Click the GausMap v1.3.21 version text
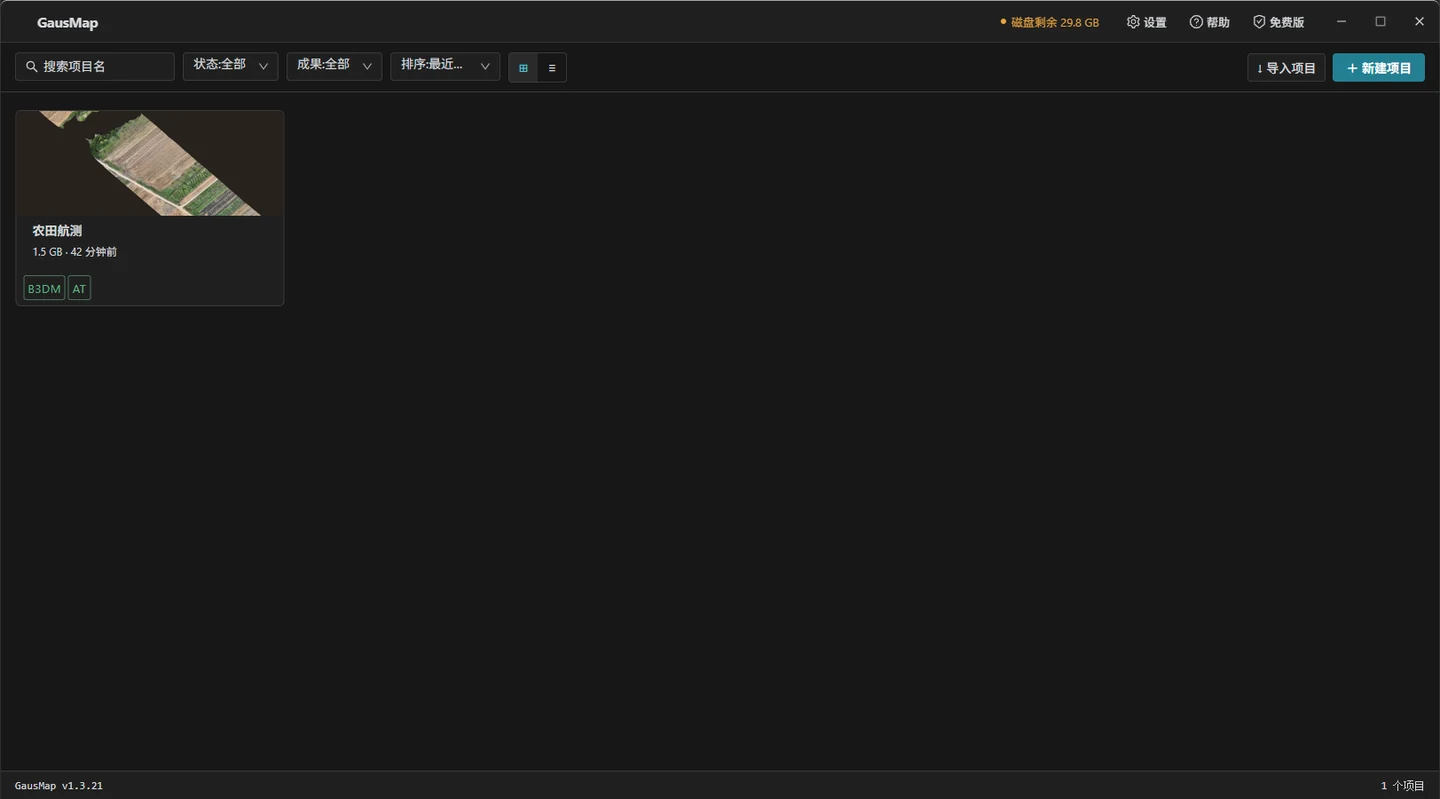The image size is (1440, 799). click(x=59, y=786)
